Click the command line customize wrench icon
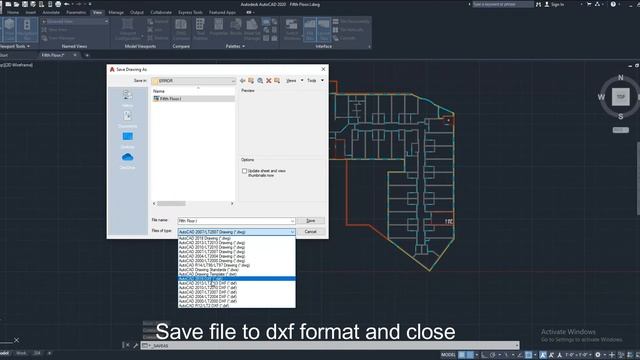 pos(136,346)
